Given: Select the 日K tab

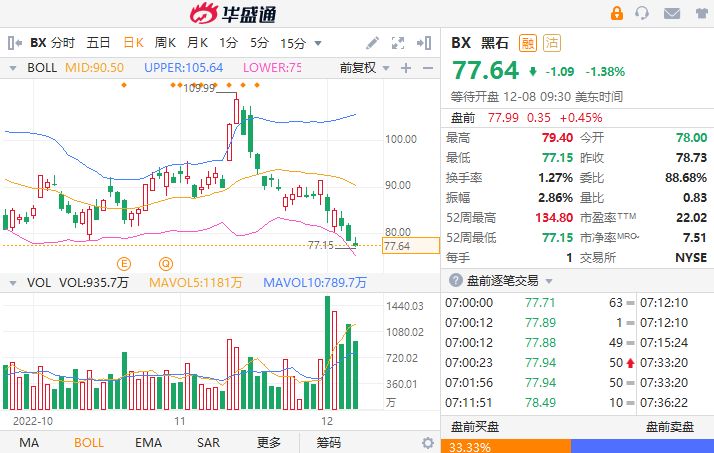Looking at the screenshot, I should [x=133, y=43].
